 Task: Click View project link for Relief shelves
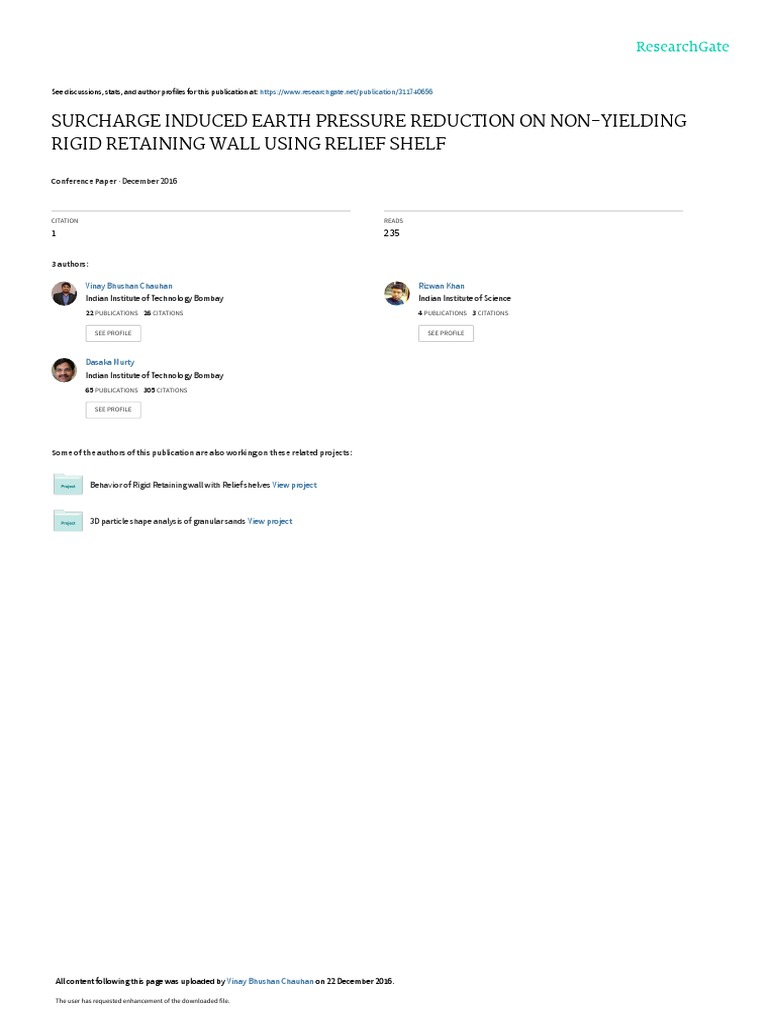[x=295, y=485]
